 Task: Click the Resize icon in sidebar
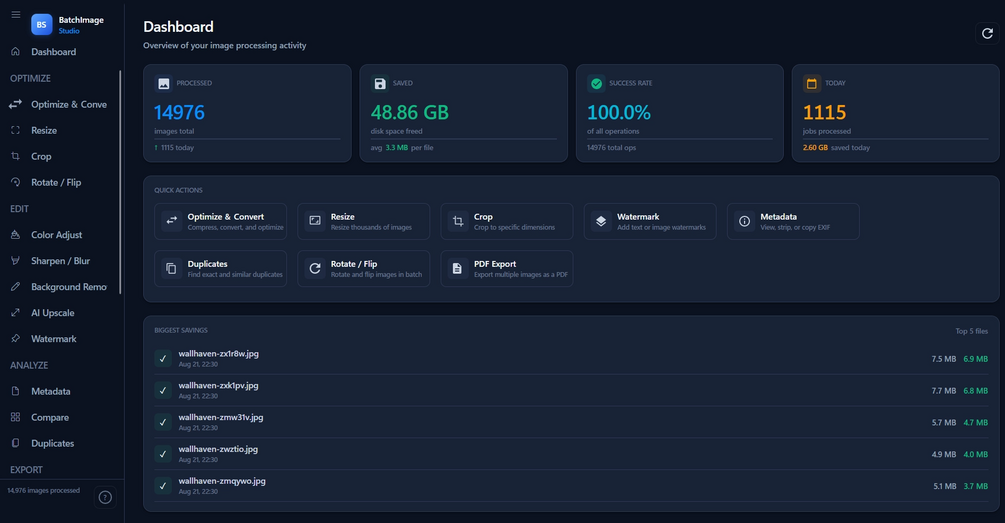pos(15,130)
